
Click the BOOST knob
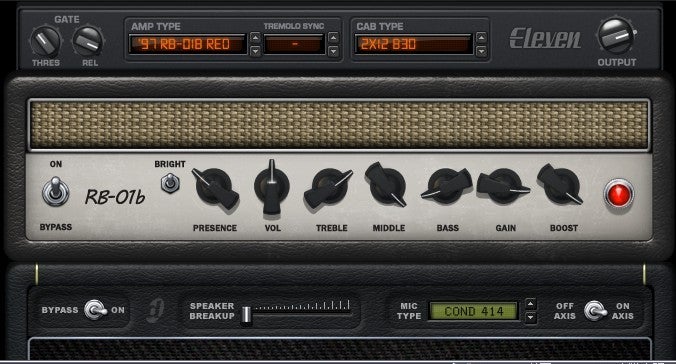tap(560, 185)
